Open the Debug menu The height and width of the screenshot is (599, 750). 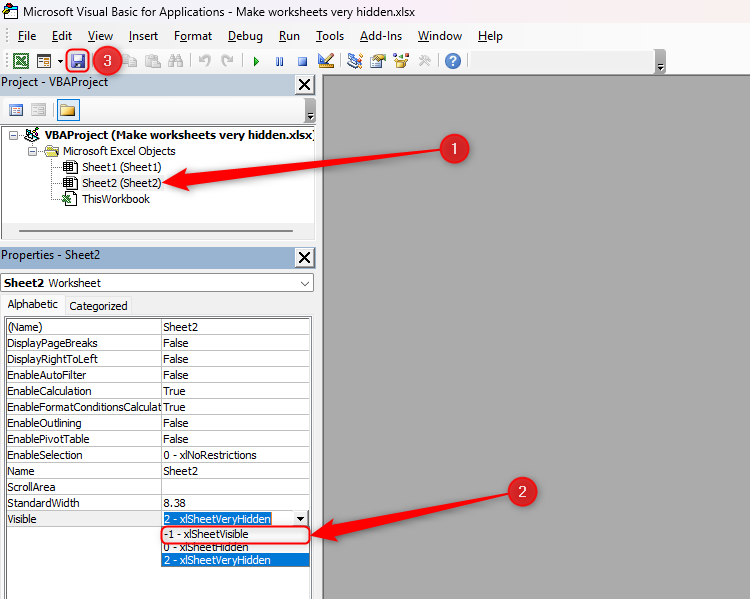(x=245, y=36)
